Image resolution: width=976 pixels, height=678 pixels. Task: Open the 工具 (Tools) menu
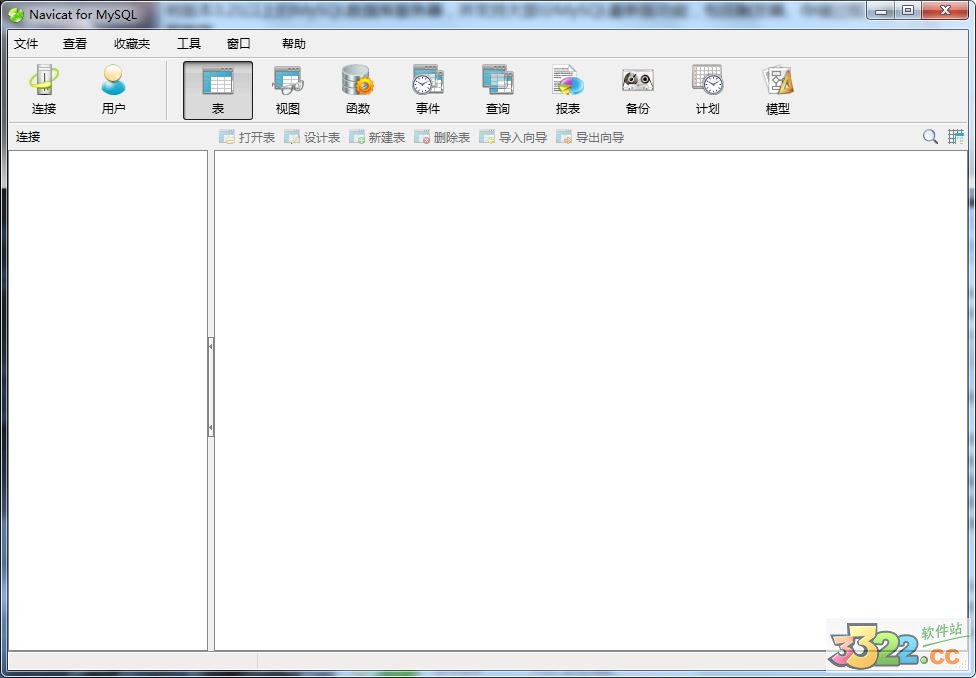187,43
